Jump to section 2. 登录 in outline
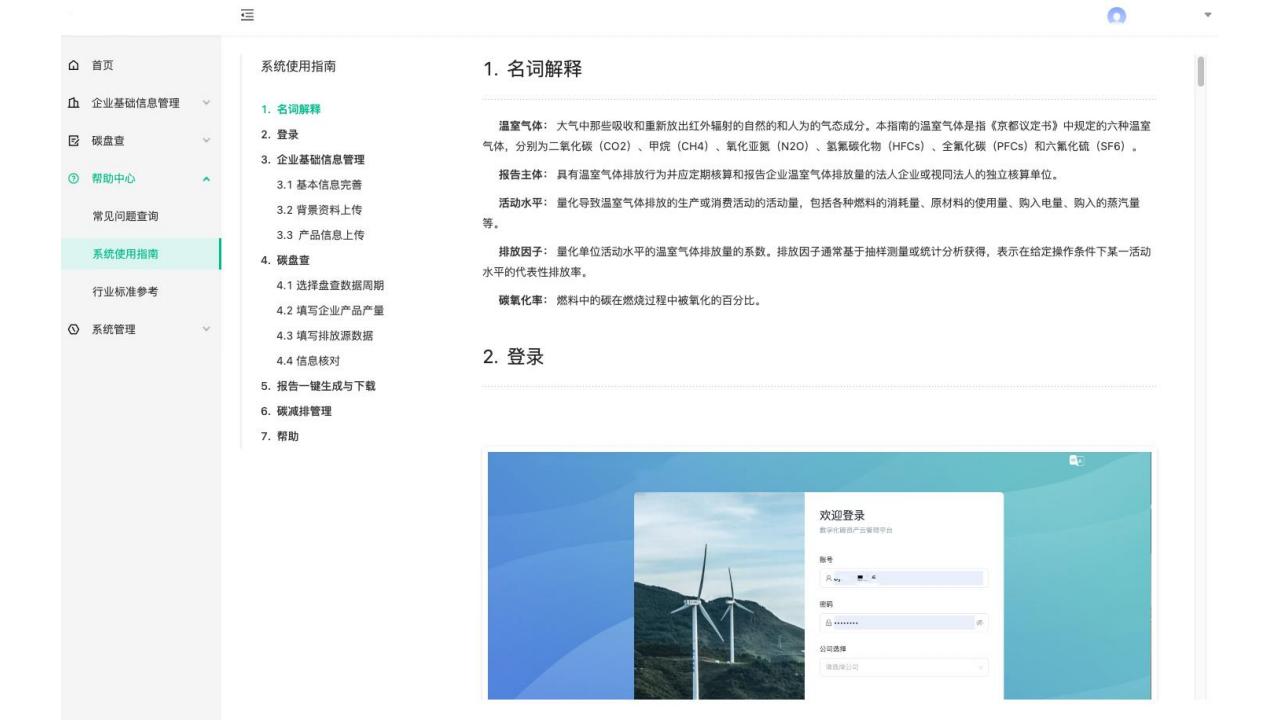 pos(279,134)
